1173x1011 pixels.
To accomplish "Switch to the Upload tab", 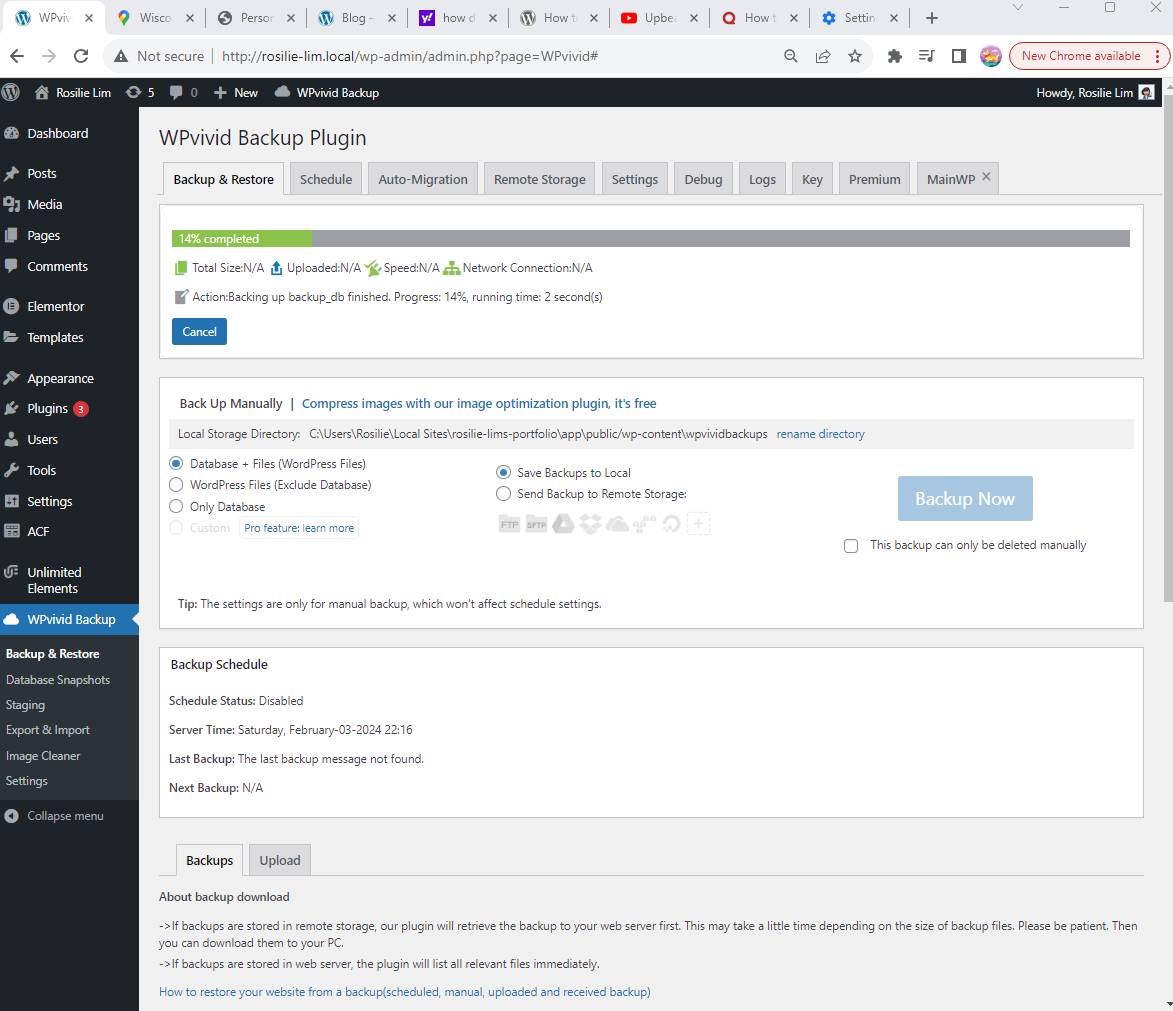I will coord(280,860).
